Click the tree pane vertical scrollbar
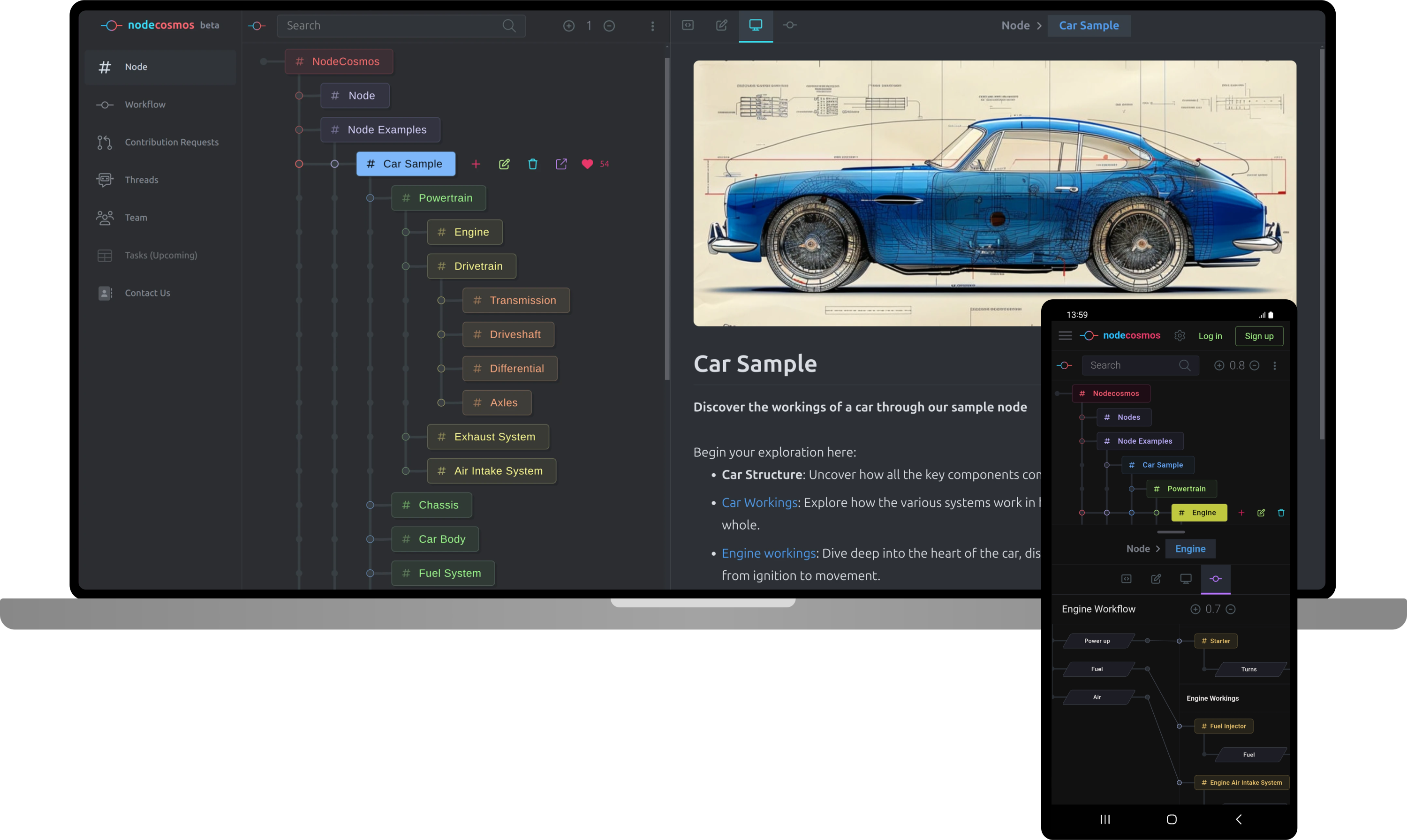The width and height of the screenshot is (1407, 840). (x=667, y=218)
